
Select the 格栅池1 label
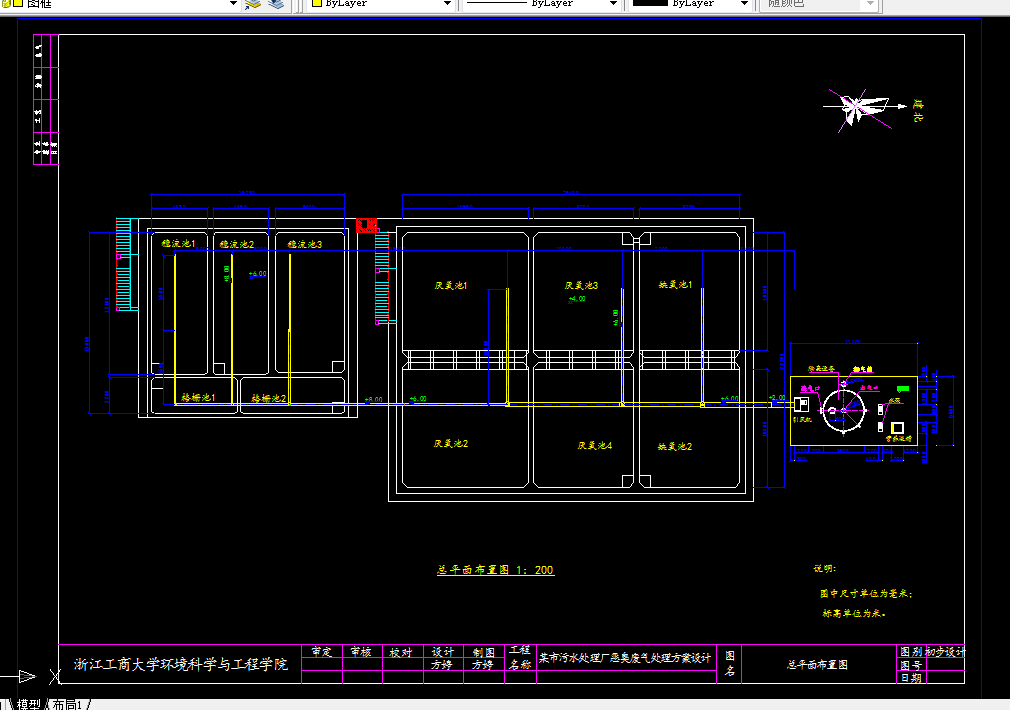(x=198, y=398)
